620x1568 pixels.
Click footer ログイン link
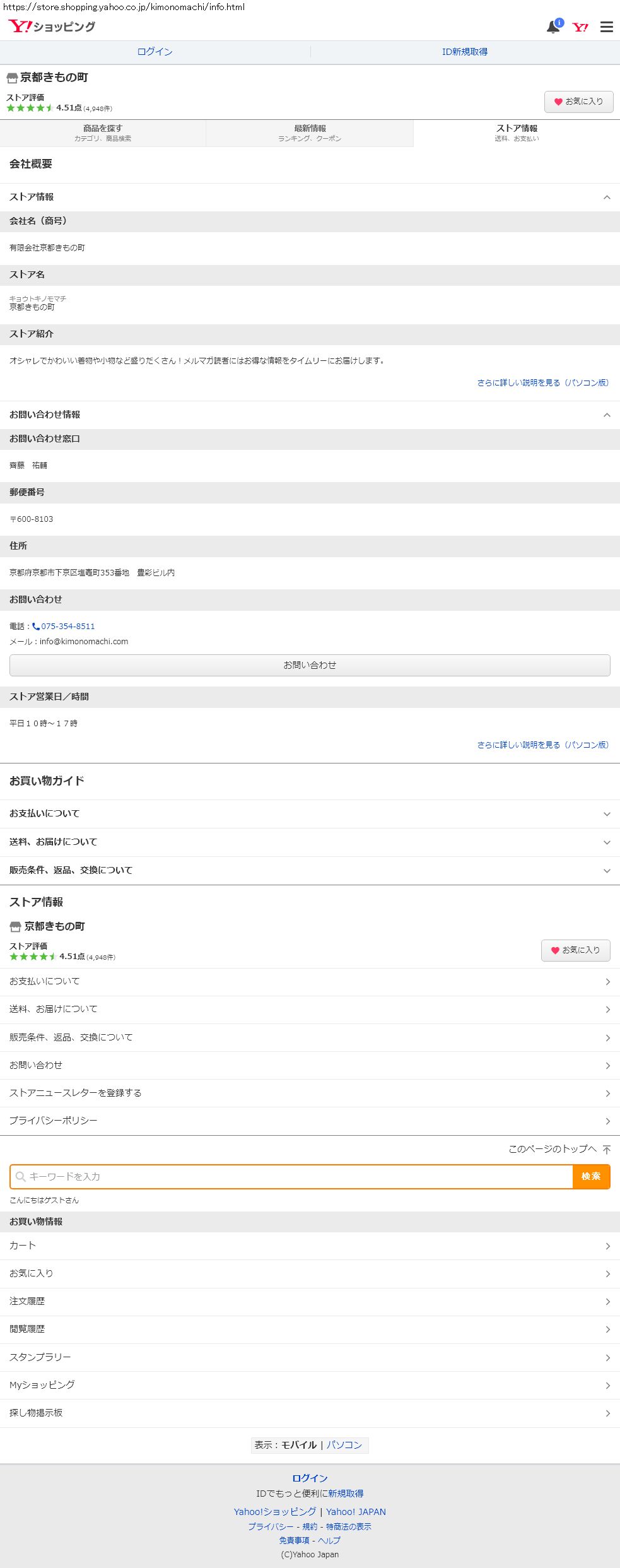pyautogui.click(x=310, y=1478)
